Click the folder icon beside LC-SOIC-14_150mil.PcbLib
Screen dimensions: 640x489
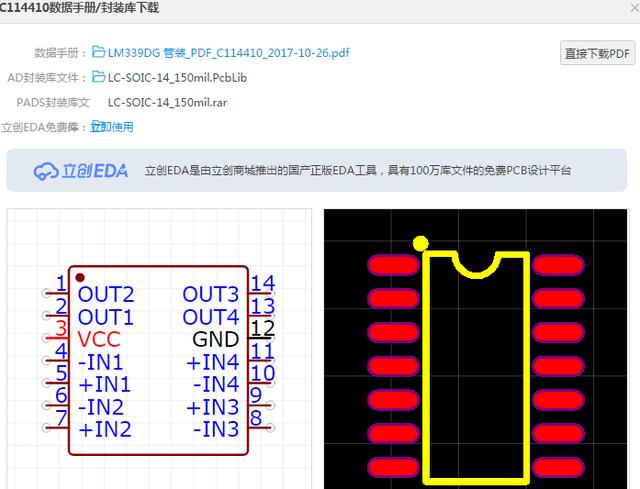click(x=98, y=77)
